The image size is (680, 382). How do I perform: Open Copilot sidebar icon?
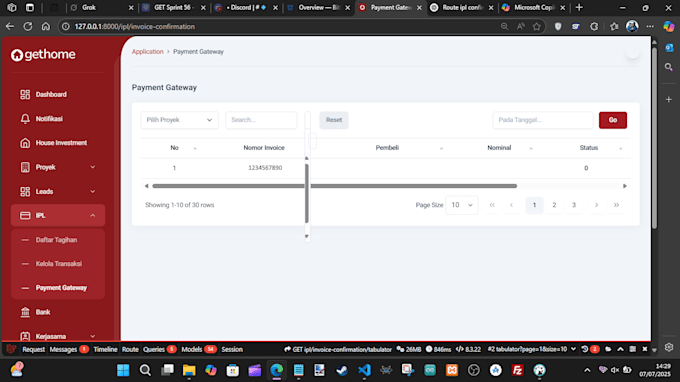(669, 26)
